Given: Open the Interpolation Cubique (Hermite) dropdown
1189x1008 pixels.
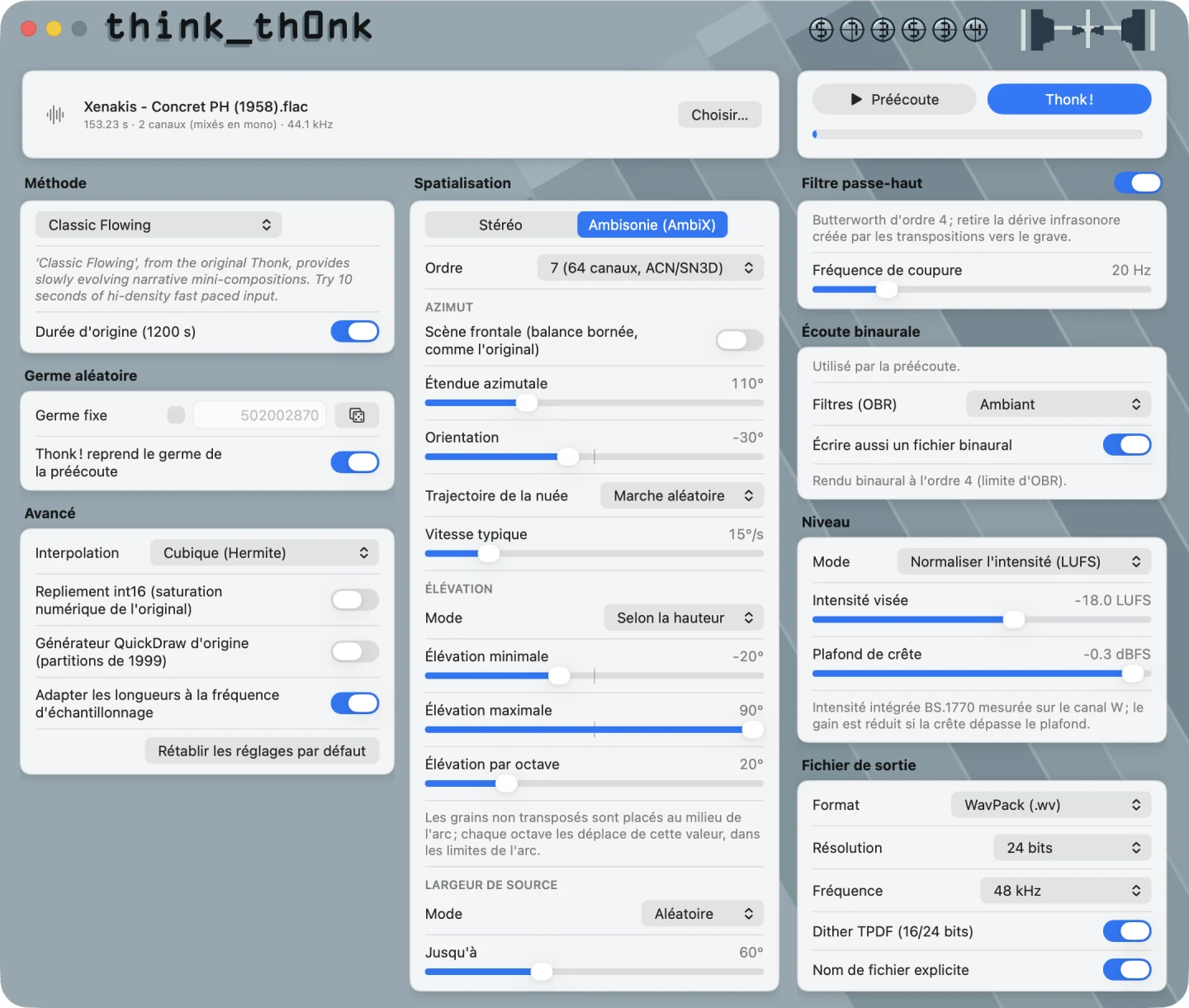Looking at the screenshot, I should [x=264, y=553].
